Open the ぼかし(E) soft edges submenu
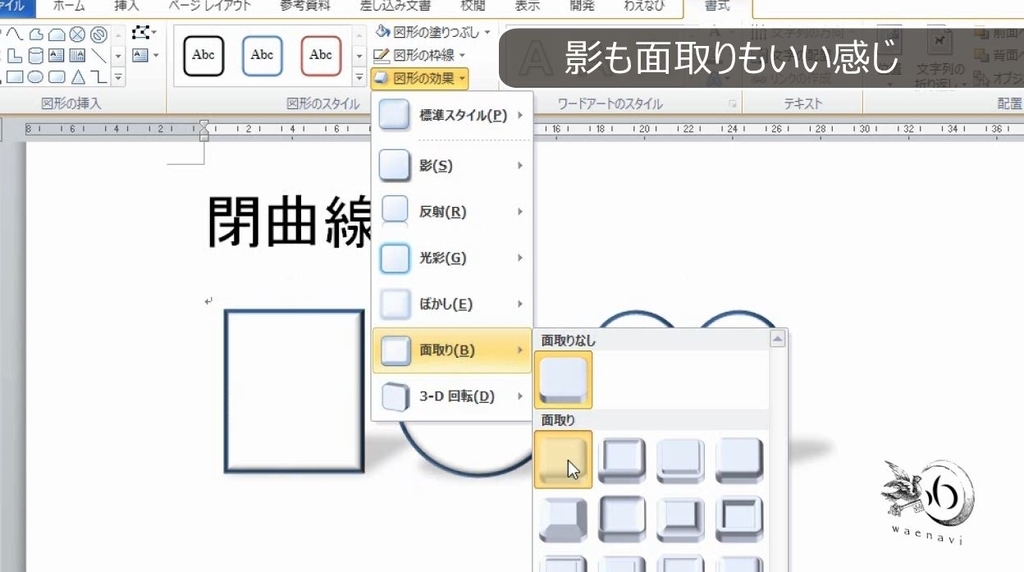Viewport: 1024px width, 572px height. pos(451,304)
